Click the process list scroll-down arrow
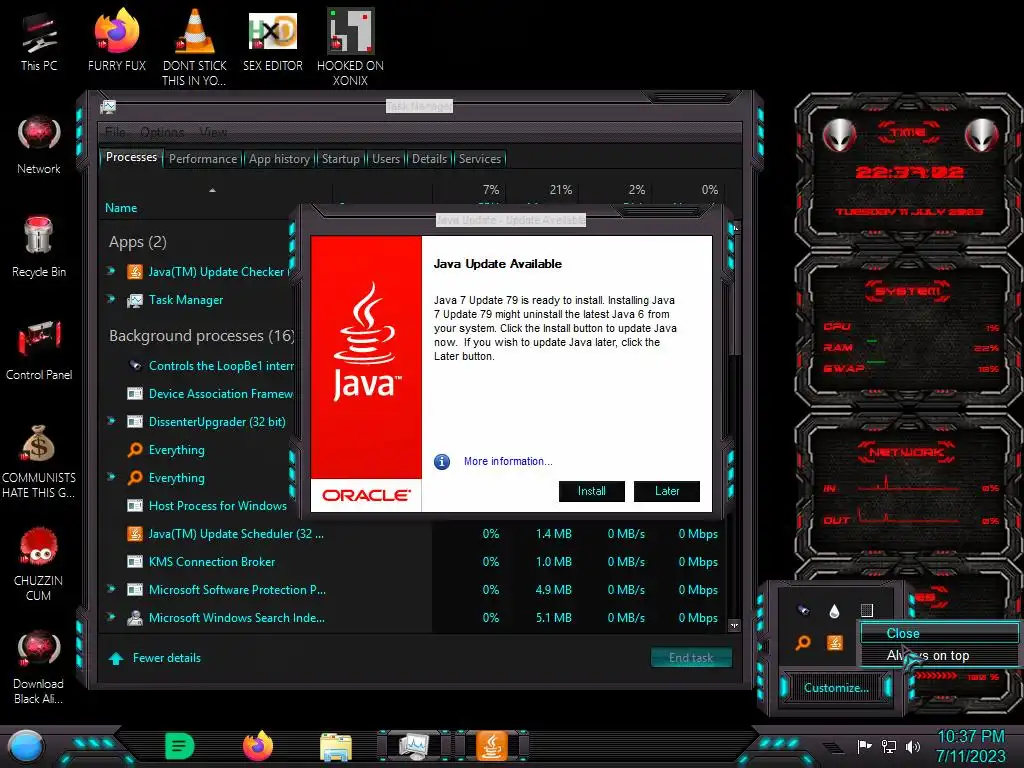The image size is (1024, 768). point(734,626)
